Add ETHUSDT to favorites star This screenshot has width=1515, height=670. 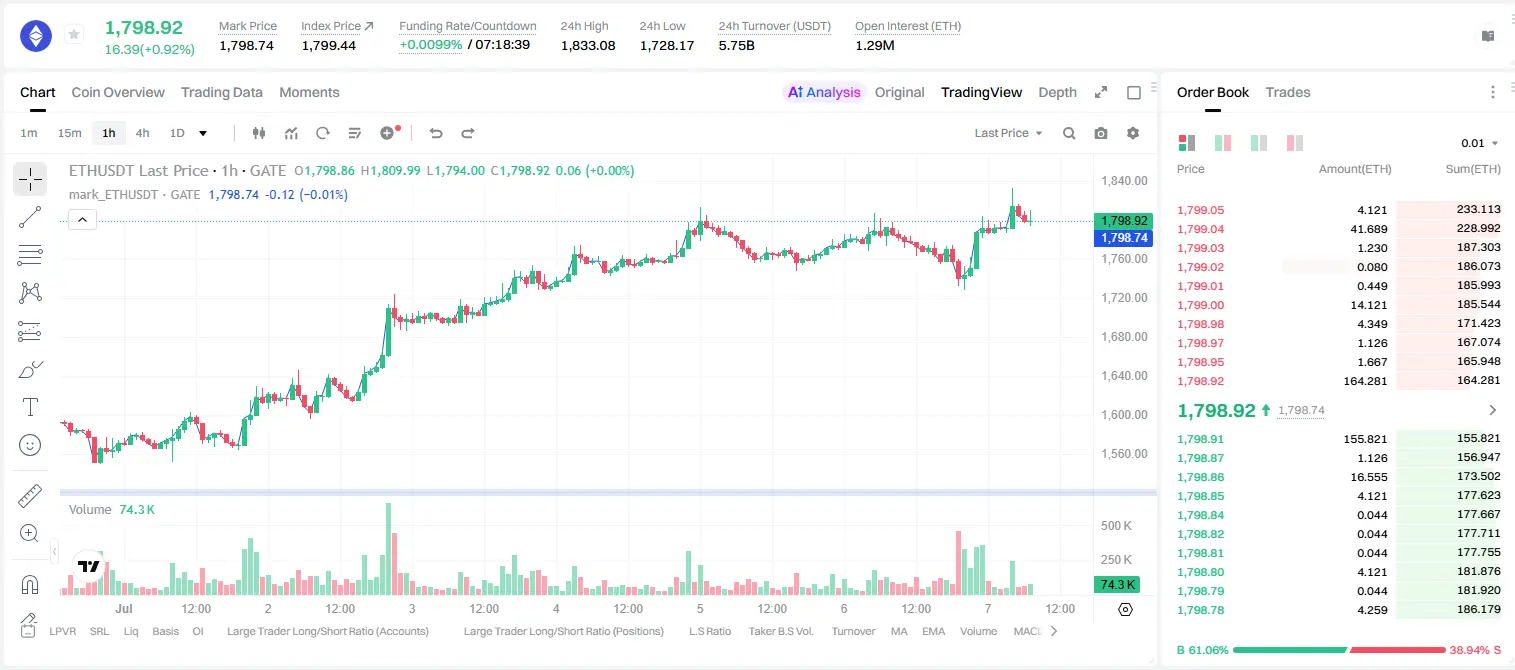point(74,35)
